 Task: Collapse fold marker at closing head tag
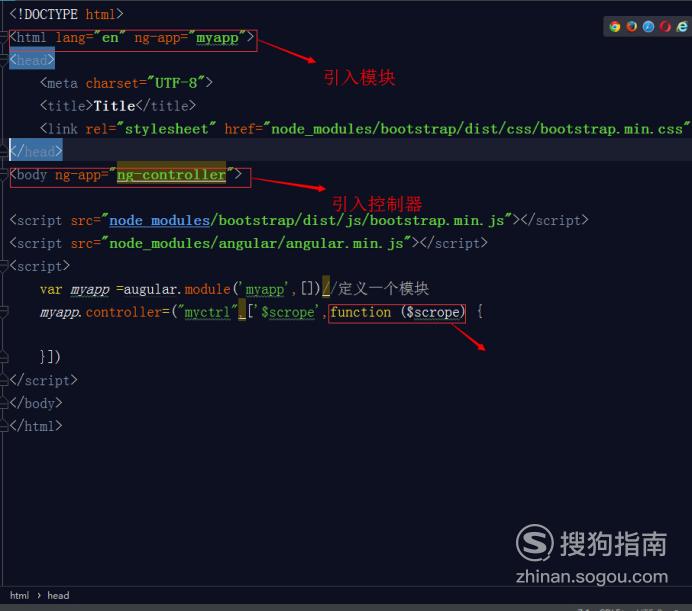pyautogui.click(x=4, y=152)
